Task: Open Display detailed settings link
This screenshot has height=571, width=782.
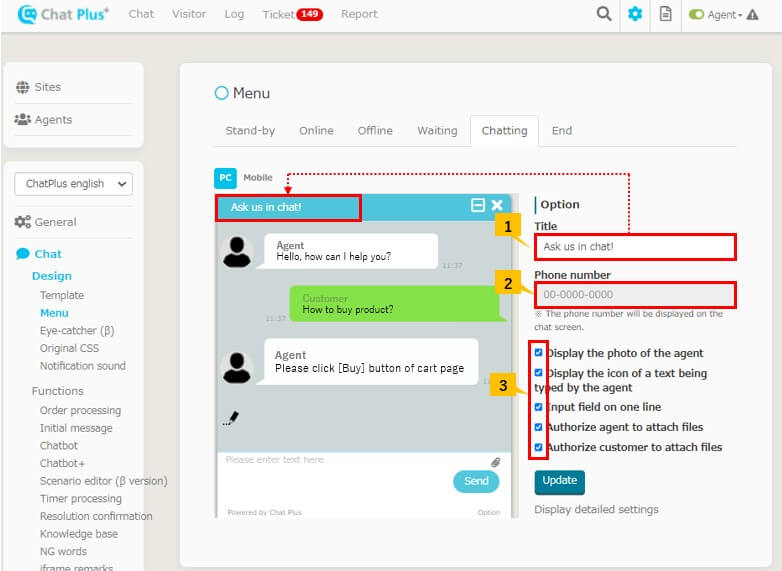Action: click(x=596, y=510)
